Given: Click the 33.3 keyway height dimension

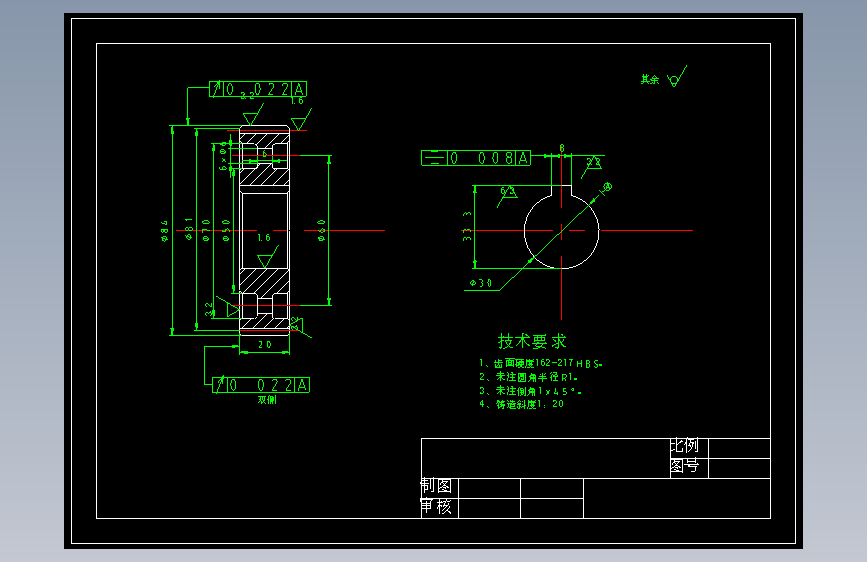Looking at the screenshot, I should (467, 226).
